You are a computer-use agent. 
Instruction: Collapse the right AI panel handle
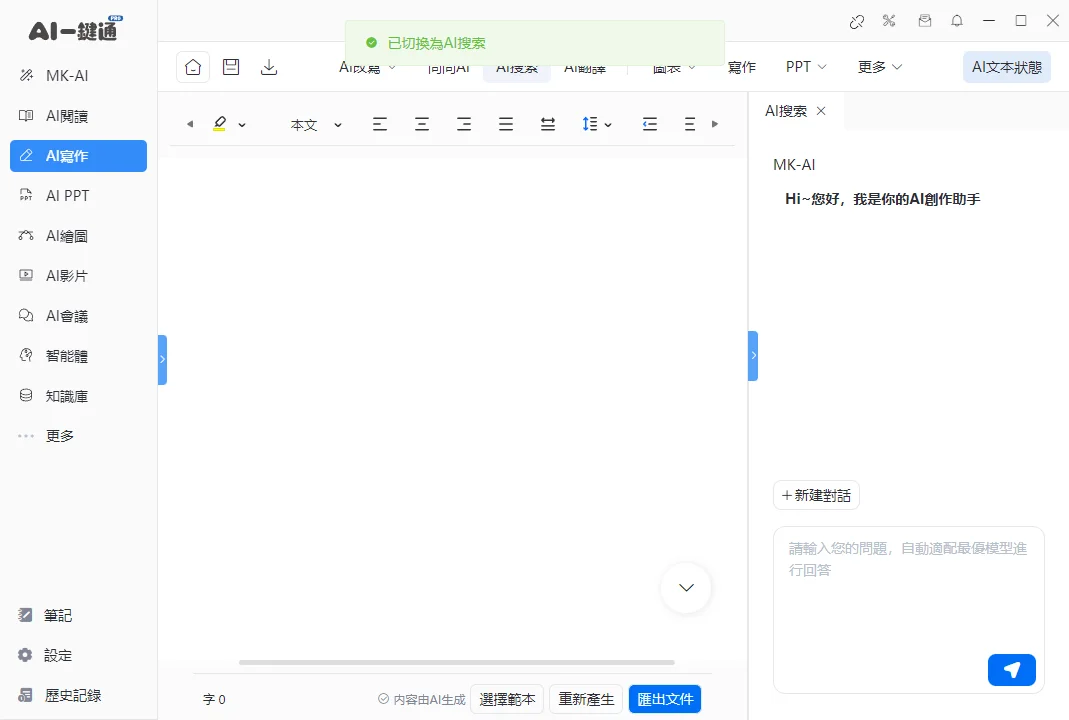coord(753,355)
